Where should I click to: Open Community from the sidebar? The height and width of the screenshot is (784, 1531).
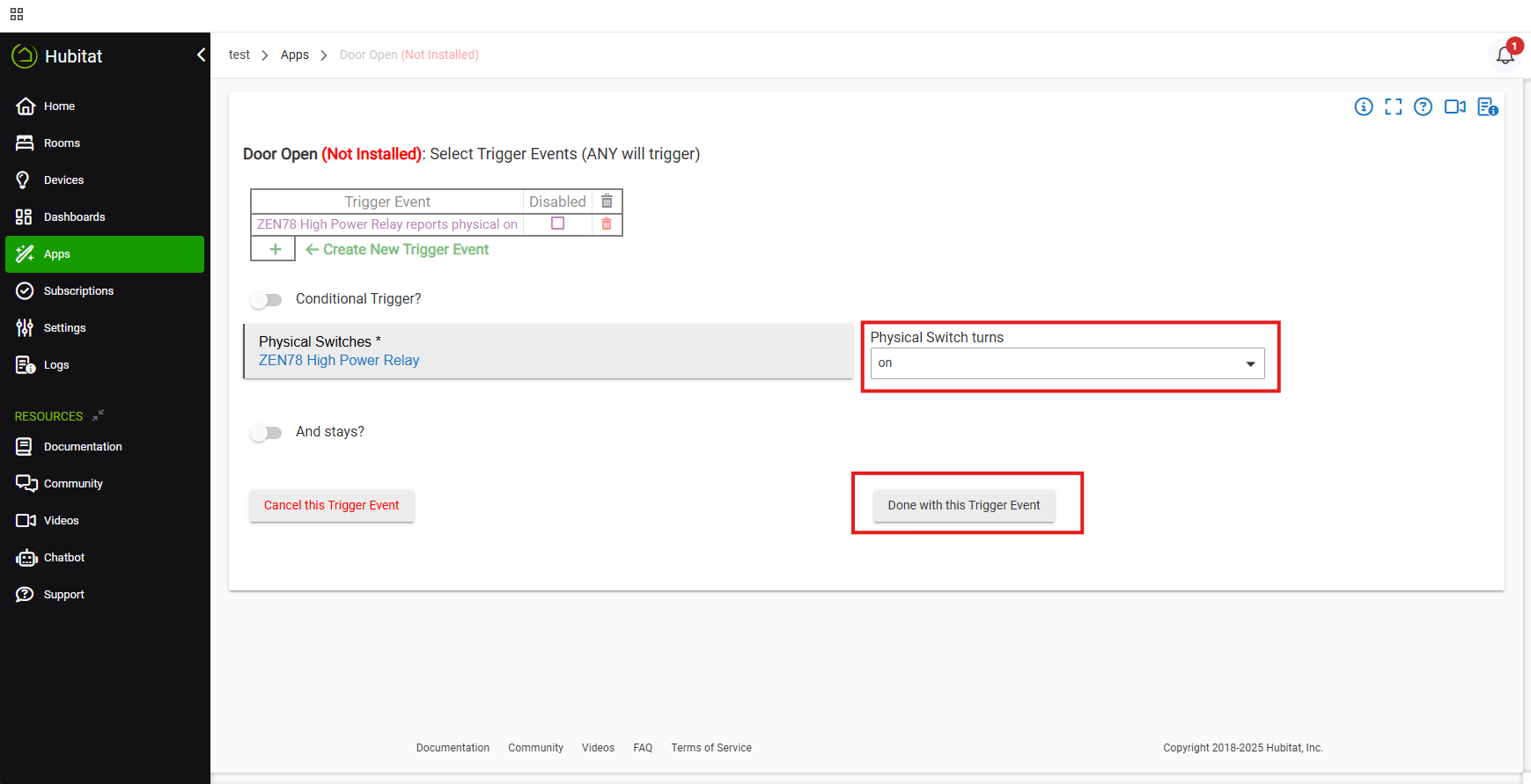coord(105,484)
